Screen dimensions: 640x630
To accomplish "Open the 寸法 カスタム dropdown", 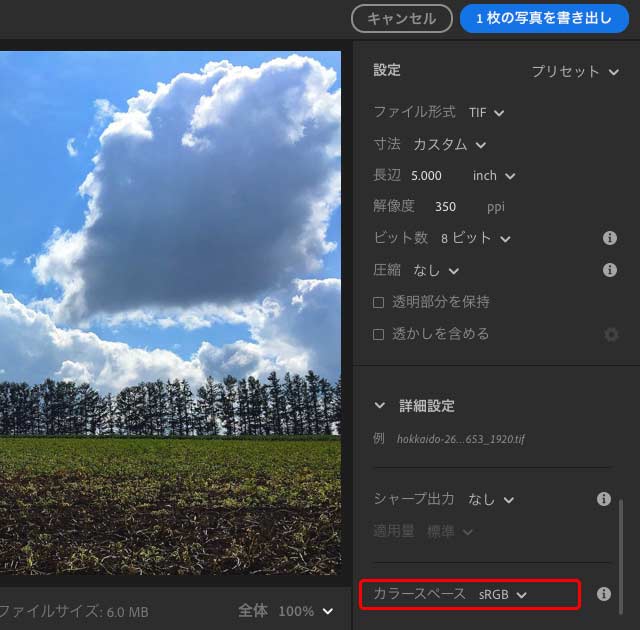I will click(449, 145).
